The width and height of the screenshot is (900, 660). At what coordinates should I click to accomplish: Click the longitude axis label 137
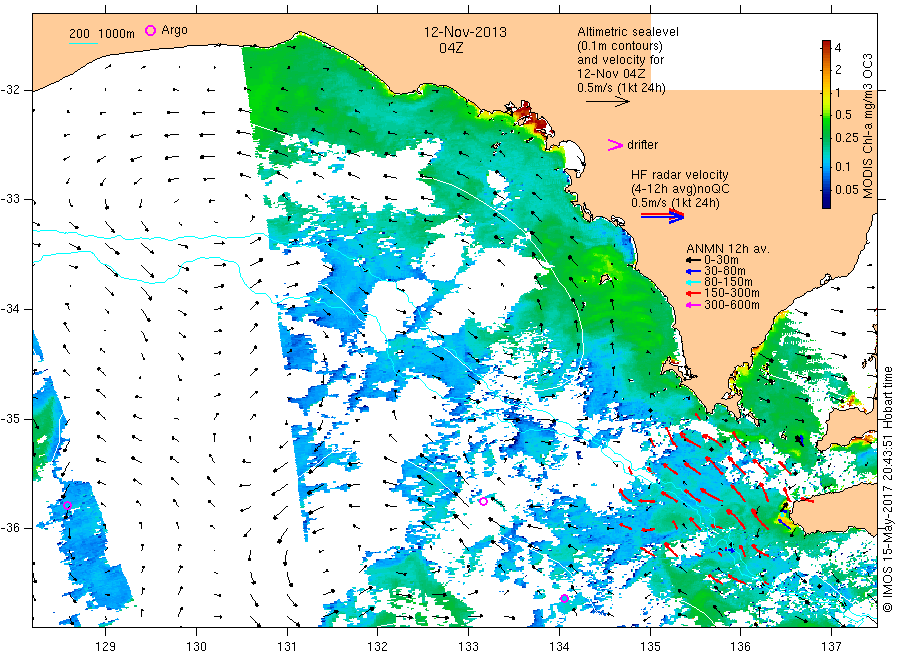click(x=831, y=647)
